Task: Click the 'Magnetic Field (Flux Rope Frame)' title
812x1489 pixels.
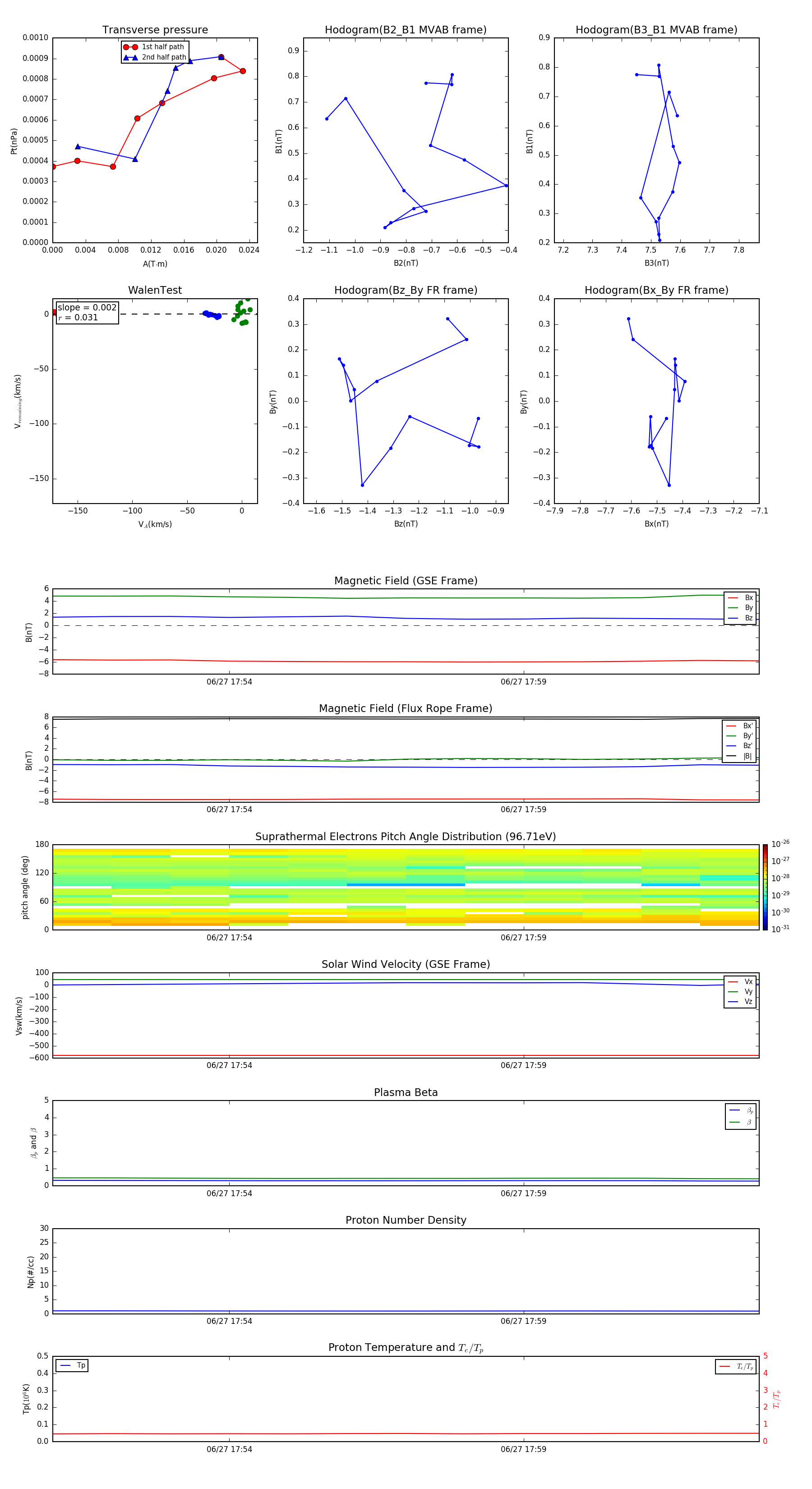Action: pyautogui.click(x=406, y=708)
